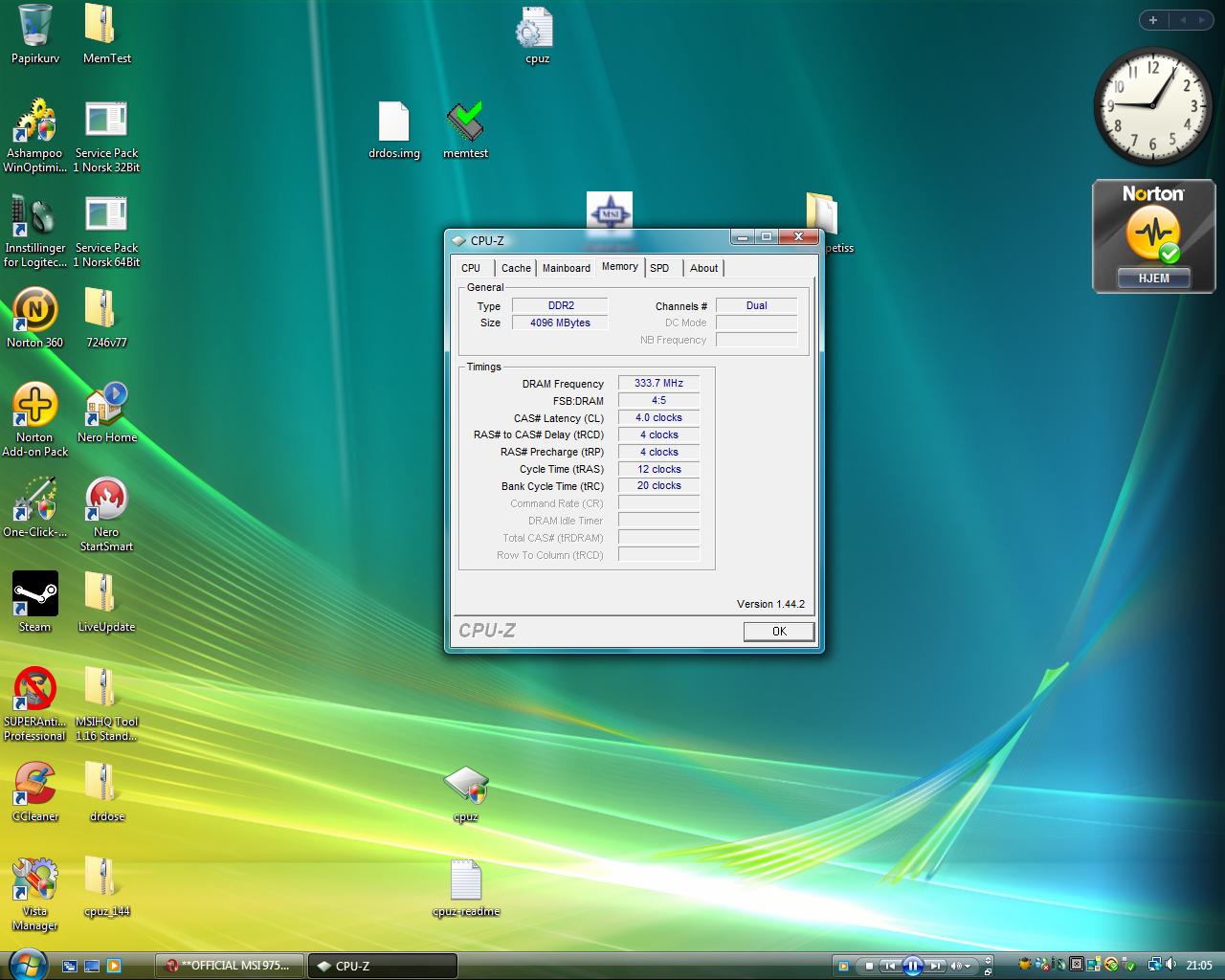Image resolution: width=1225 pixels, height=980 pixels.
Task: Click the FSB:DRAM 4:5 value
Action: [x=658, y=400]
